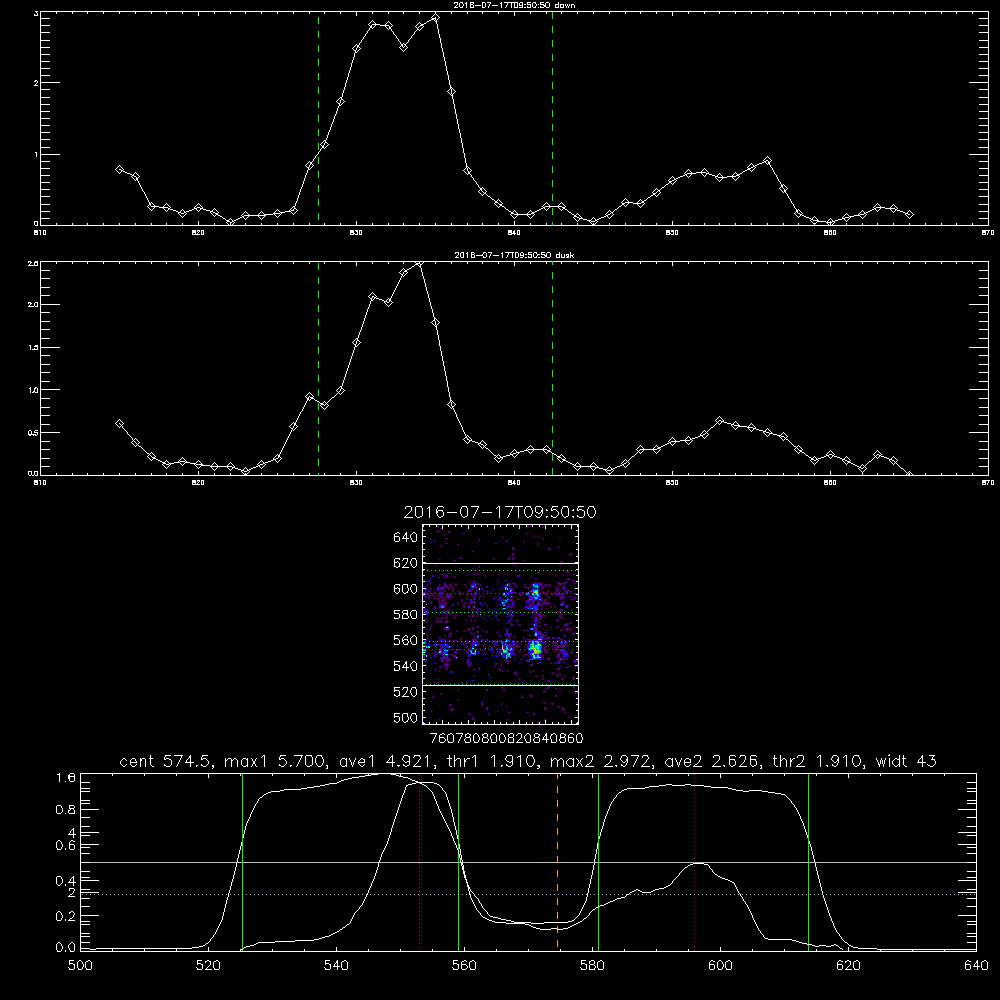
Task: Click the '760780800820840860' axis labels under the image
Action: tap(506, 738)
